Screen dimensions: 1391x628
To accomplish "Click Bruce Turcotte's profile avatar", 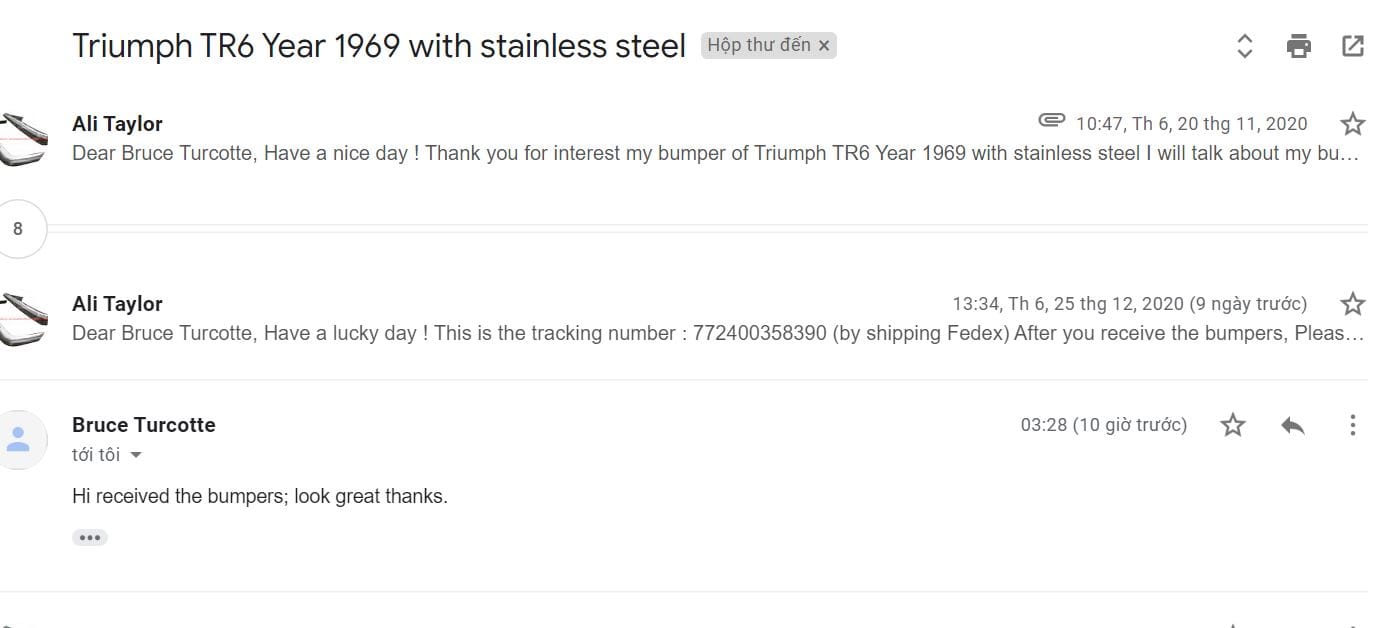I will click(x=20, y=439).
